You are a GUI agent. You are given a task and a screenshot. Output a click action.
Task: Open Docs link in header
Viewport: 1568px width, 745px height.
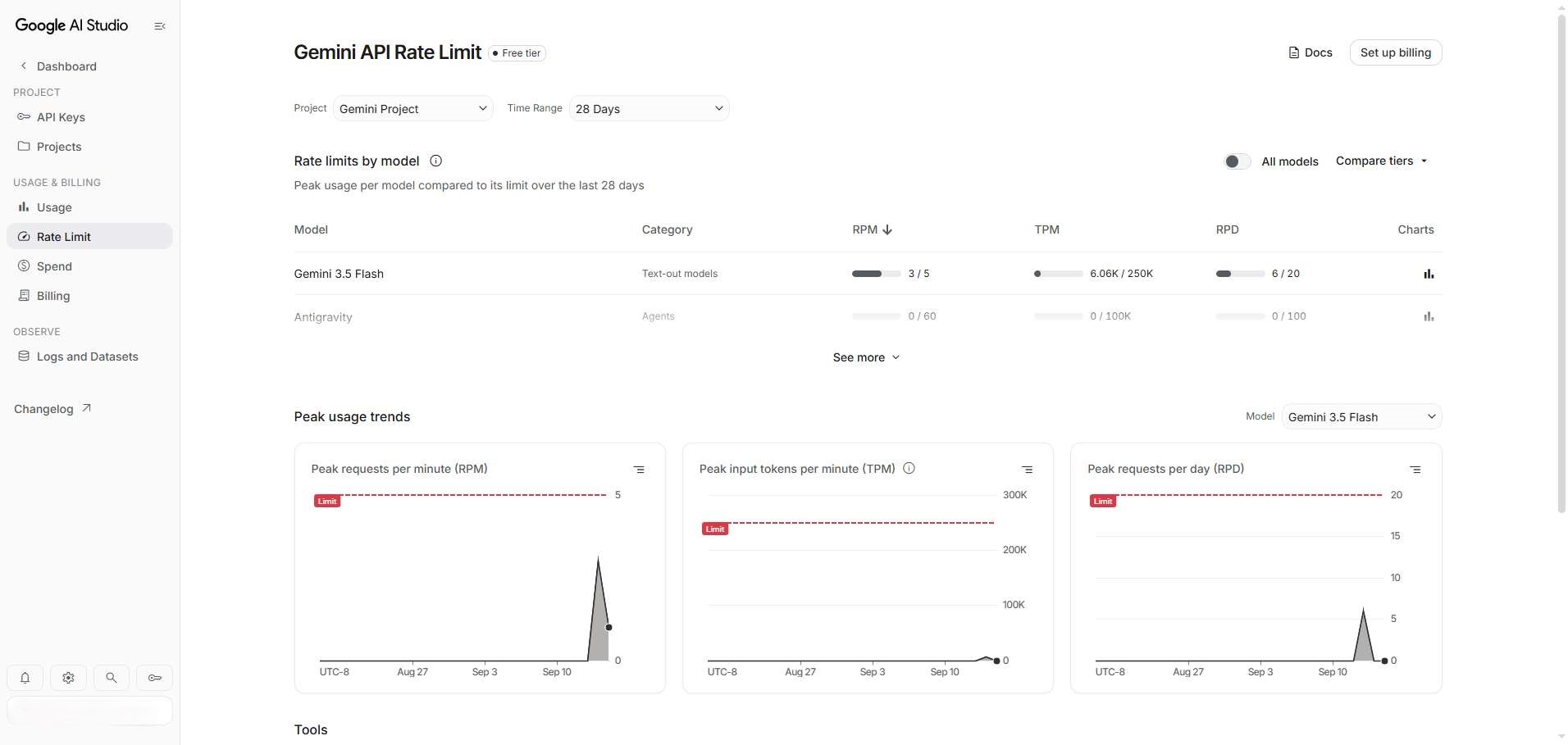(x=1310, y=52)
